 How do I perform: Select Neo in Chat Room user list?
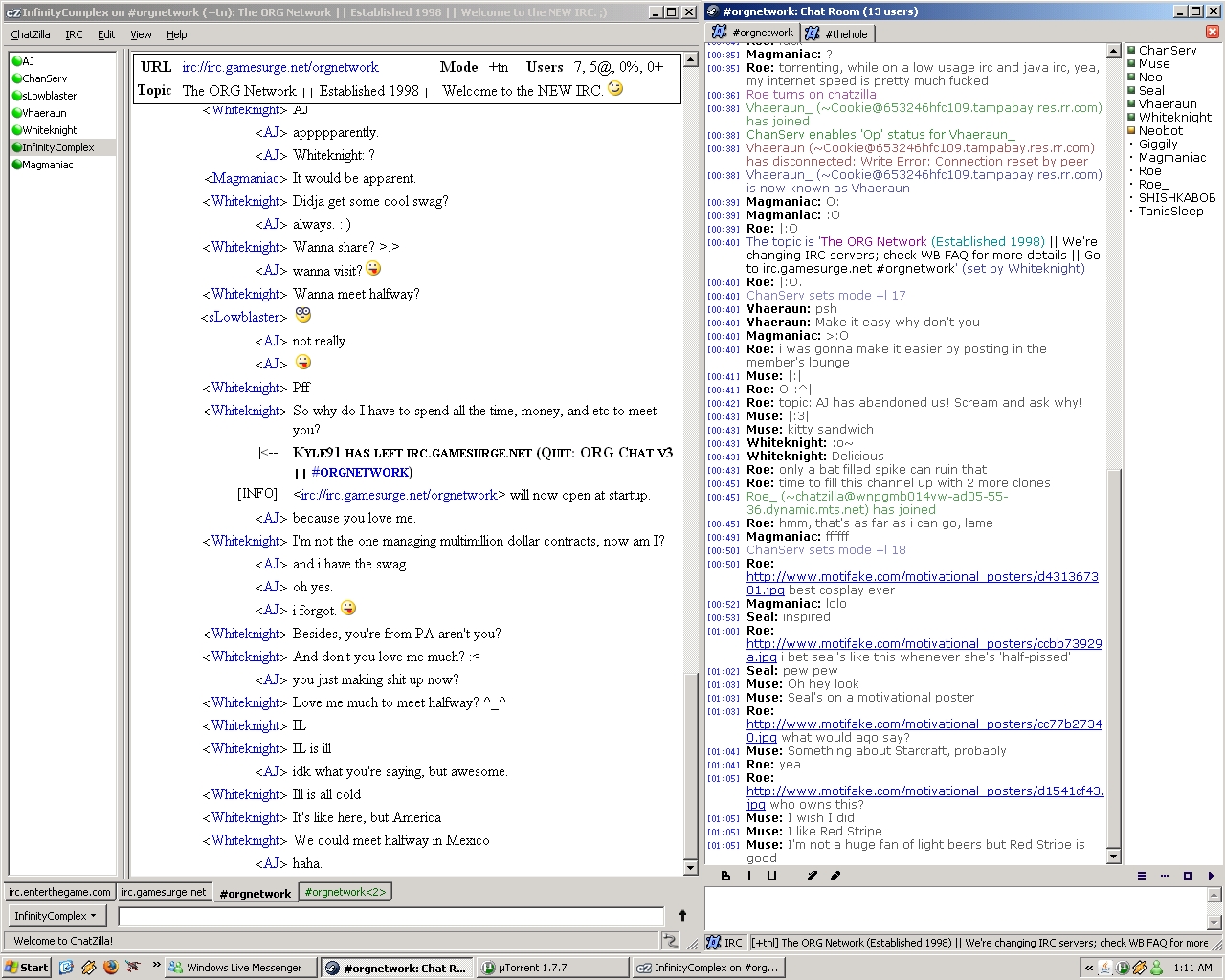pyautogui.click(x=1150, y=78)
